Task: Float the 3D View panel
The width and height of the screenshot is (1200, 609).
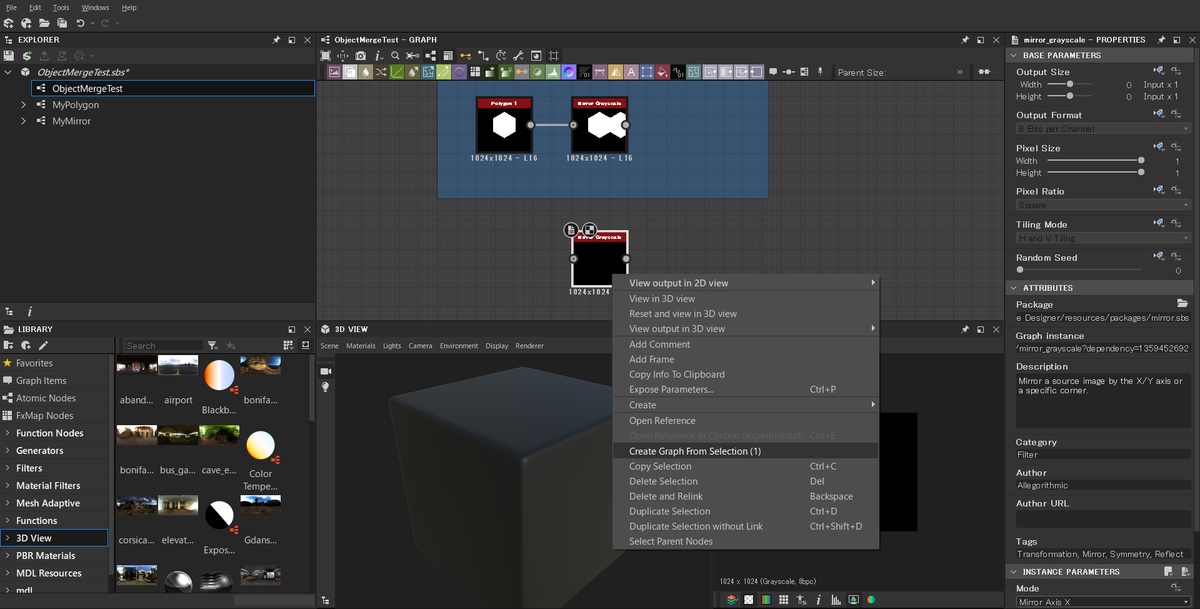Action: (981, 329)
